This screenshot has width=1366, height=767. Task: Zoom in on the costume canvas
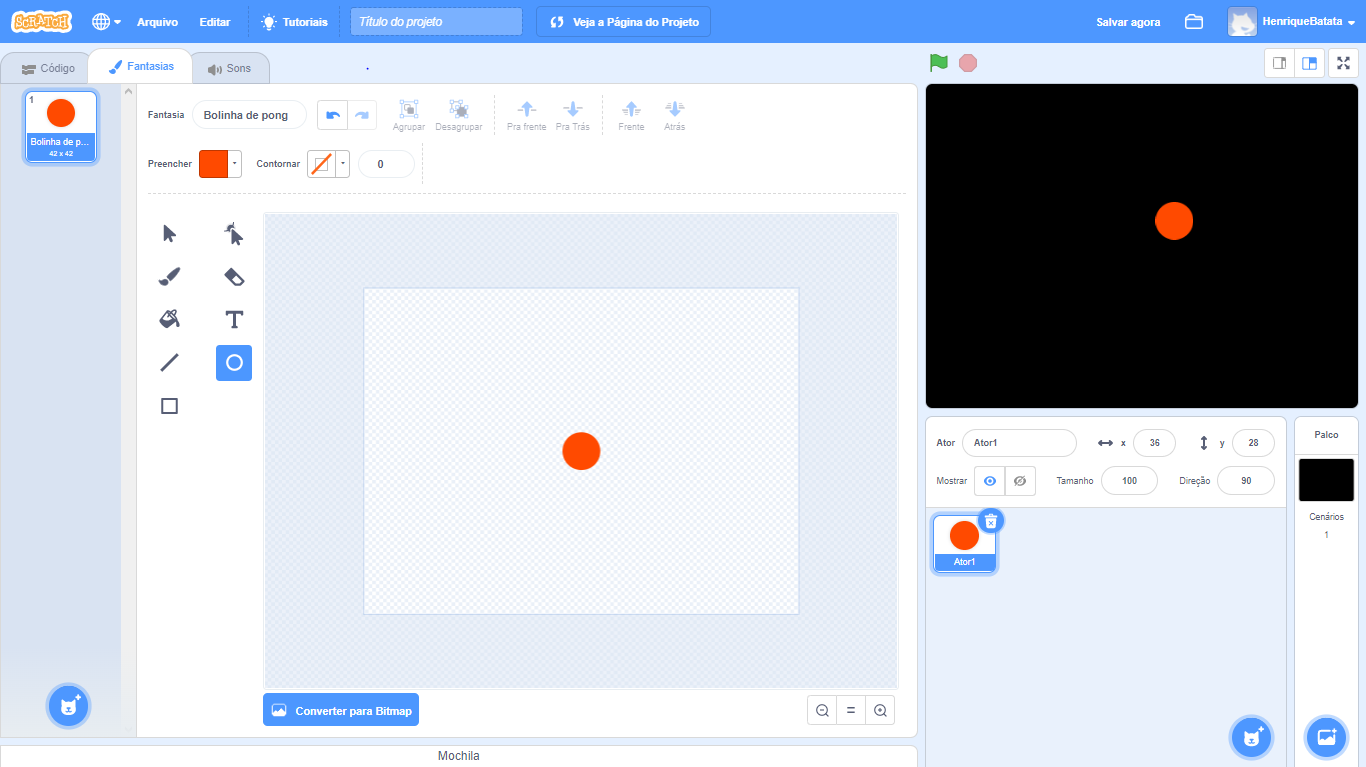(880, 710)
